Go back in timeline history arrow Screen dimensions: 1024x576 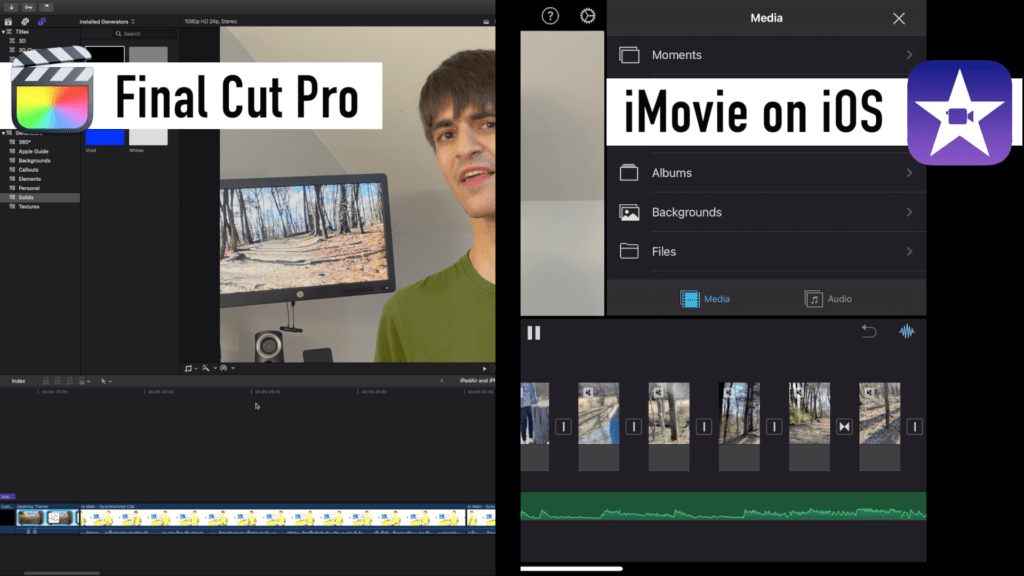point(441,380)
